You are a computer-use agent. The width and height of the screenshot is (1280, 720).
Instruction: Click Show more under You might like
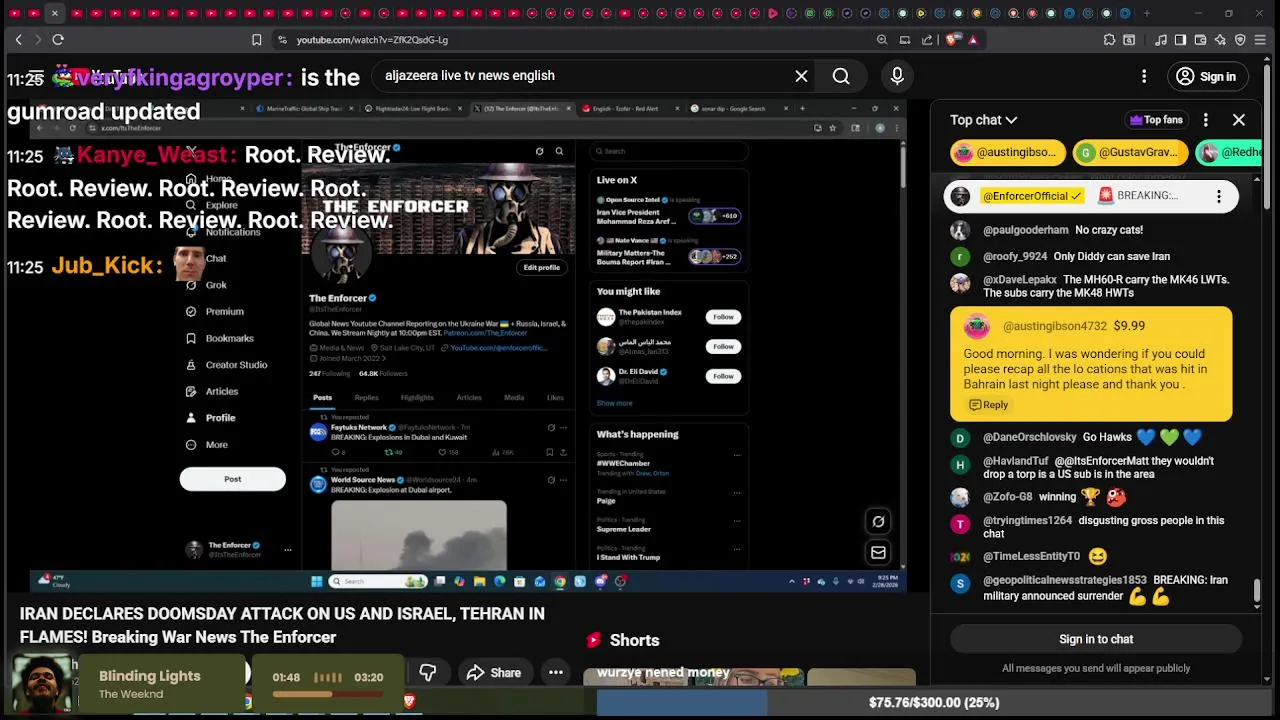tap(614, 404)
